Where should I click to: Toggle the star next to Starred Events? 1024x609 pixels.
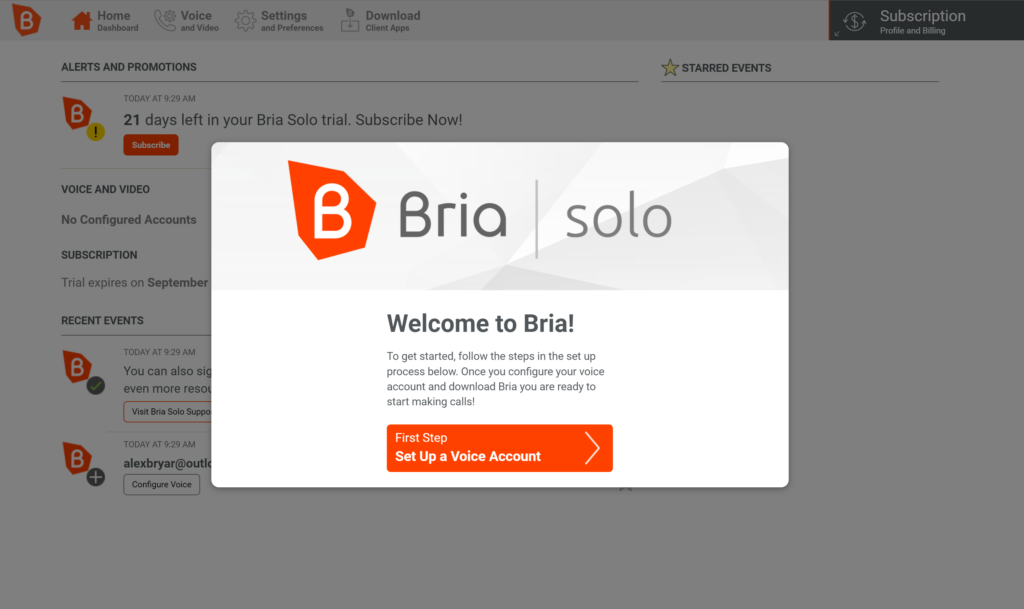pos(669,67)
